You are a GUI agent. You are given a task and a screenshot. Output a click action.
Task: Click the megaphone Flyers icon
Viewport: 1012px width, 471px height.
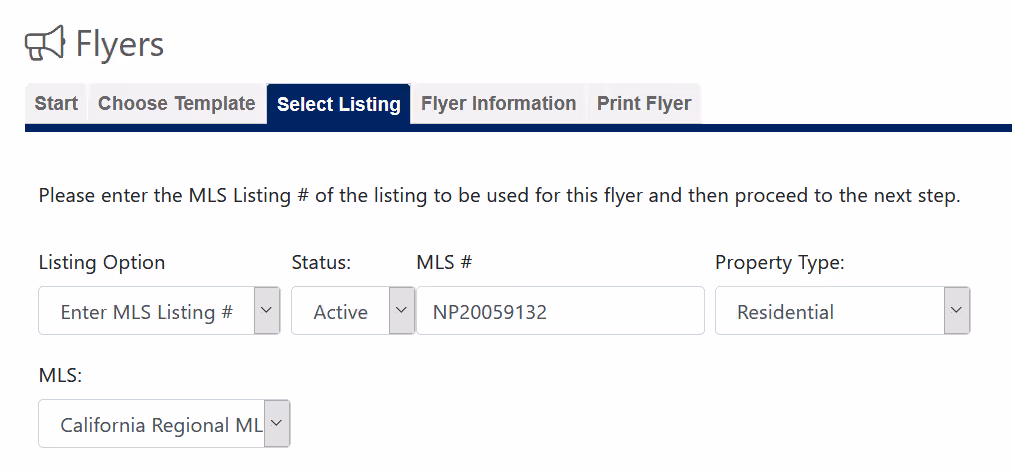click(x=45, y=44)
